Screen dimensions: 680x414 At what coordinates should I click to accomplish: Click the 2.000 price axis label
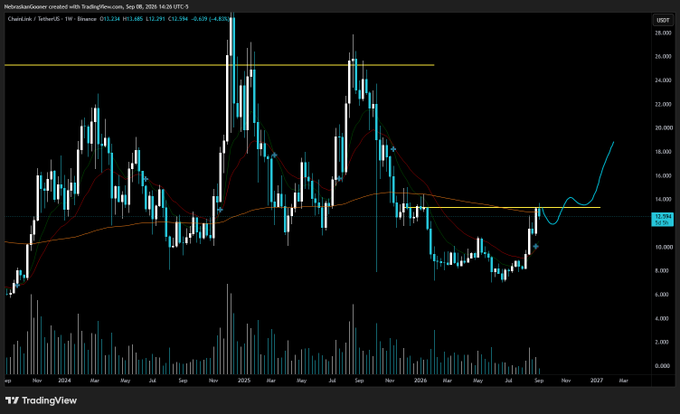663,342
